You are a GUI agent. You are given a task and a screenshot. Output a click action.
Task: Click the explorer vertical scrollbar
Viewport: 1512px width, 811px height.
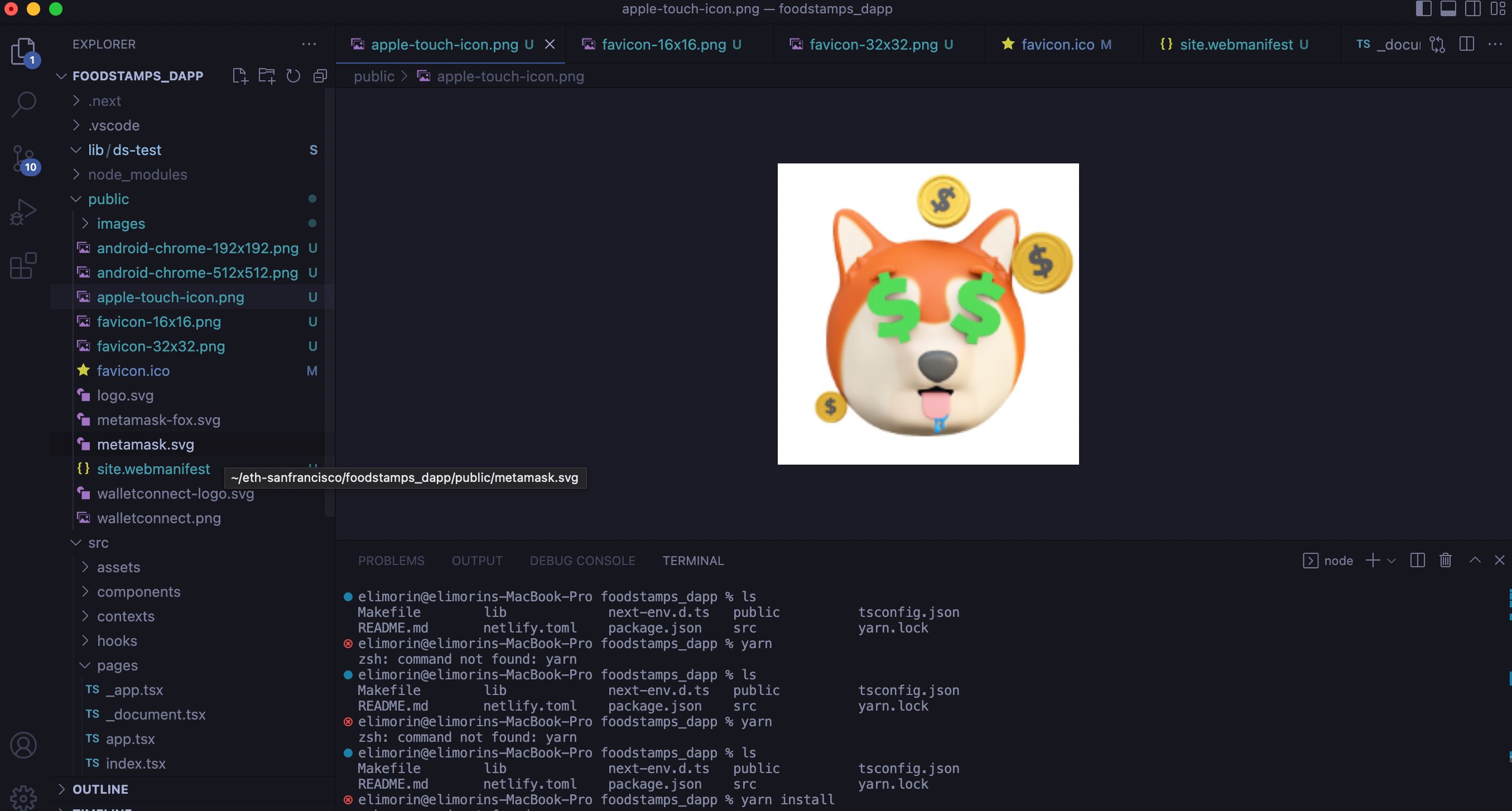click(329, 302)
